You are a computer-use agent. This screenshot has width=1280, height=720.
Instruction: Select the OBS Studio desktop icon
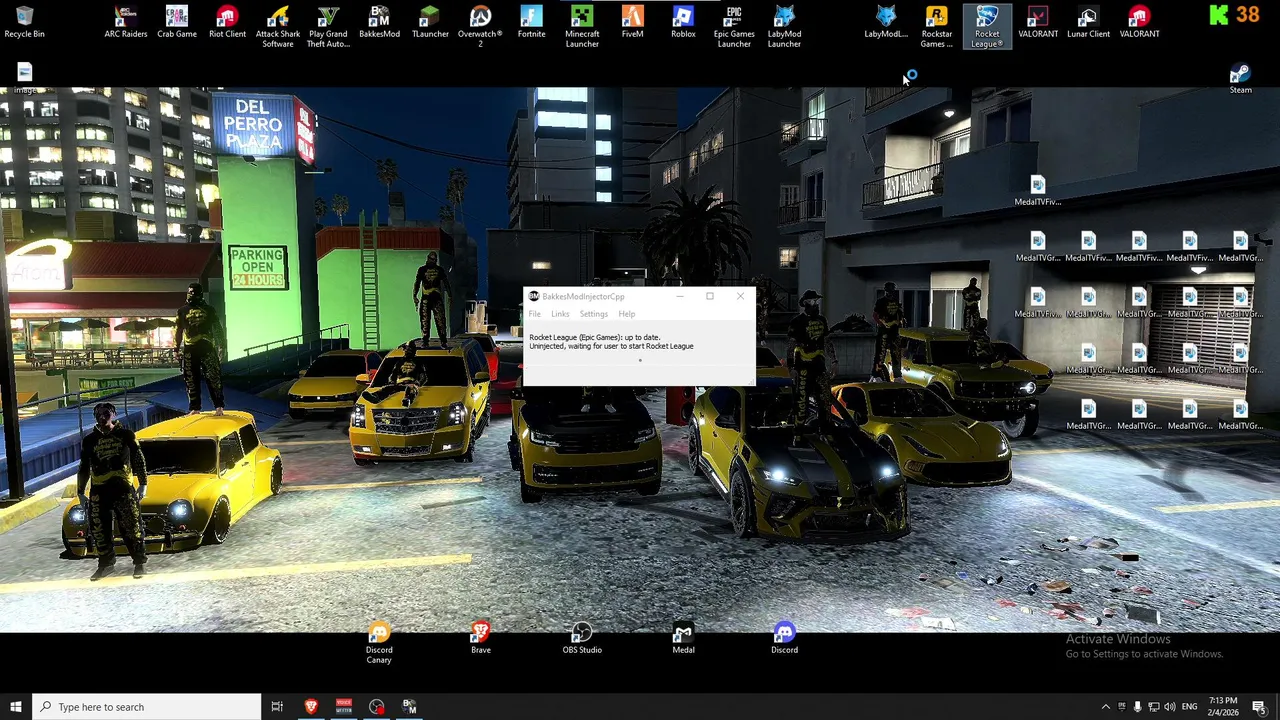coord(582,638)
